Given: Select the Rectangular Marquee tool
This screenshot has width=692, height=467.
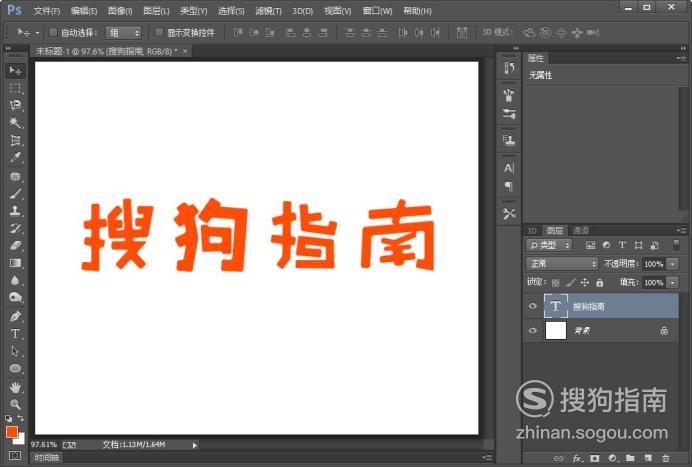Looking at the screenshot, I should point(15,88).
